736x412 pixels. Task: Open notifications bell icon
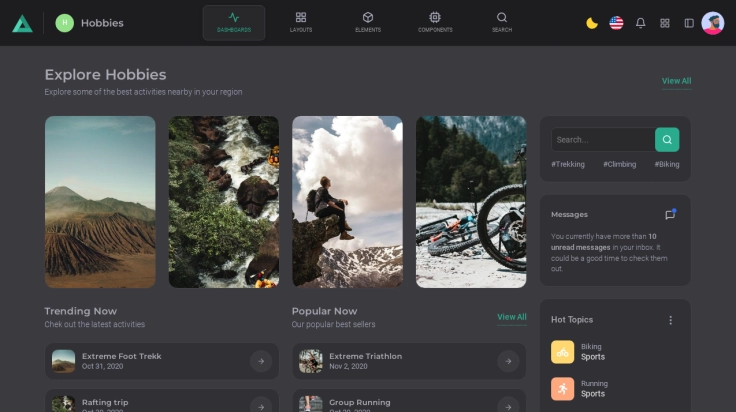(641, 23)
